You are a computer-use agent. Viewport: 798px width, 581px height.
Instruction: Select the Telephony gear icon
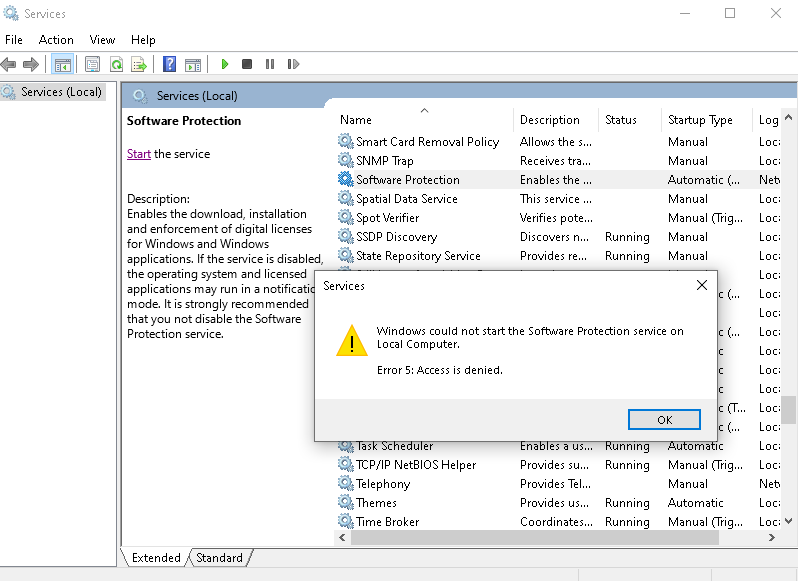[x=346, y=483]
